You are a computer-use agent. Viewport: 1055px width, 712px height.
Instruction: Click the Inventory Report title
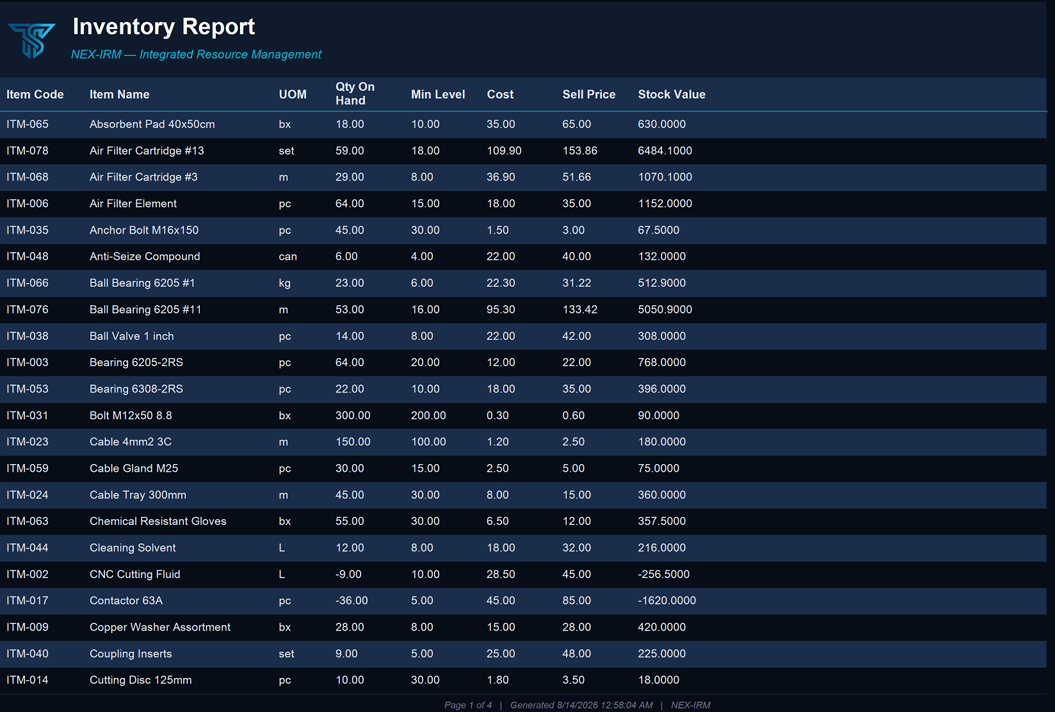pos(163,27)
